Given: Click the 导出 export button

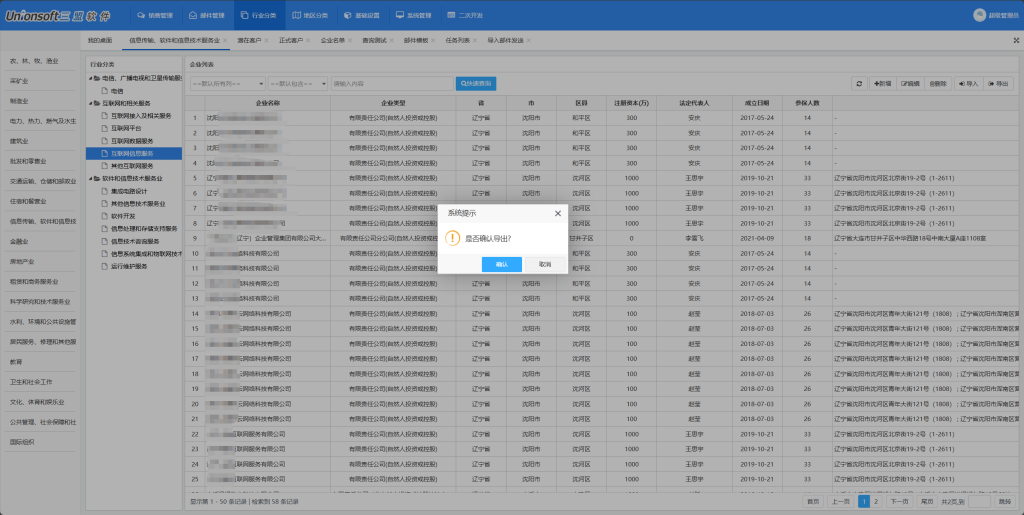Looking at the screenshot, I should pyautogui.click(x=998, y=84).
